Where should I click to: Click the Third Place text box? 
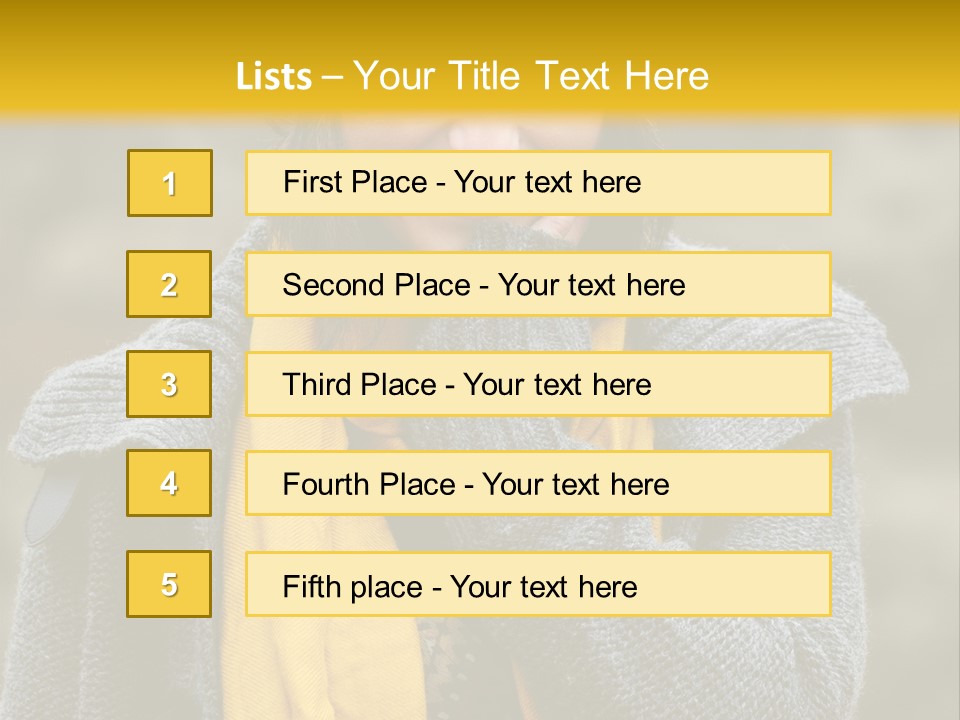pyautogui.click(x=538, y=384)
